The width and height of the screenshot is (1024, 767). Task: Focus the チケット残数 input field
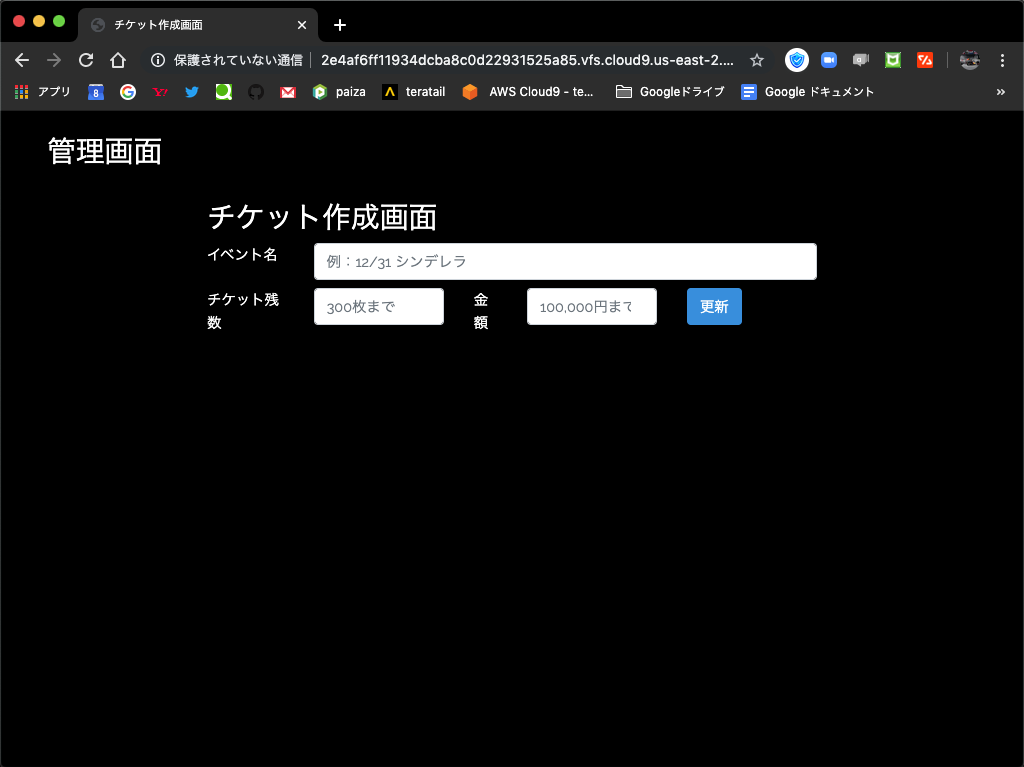tap(379, 306)
